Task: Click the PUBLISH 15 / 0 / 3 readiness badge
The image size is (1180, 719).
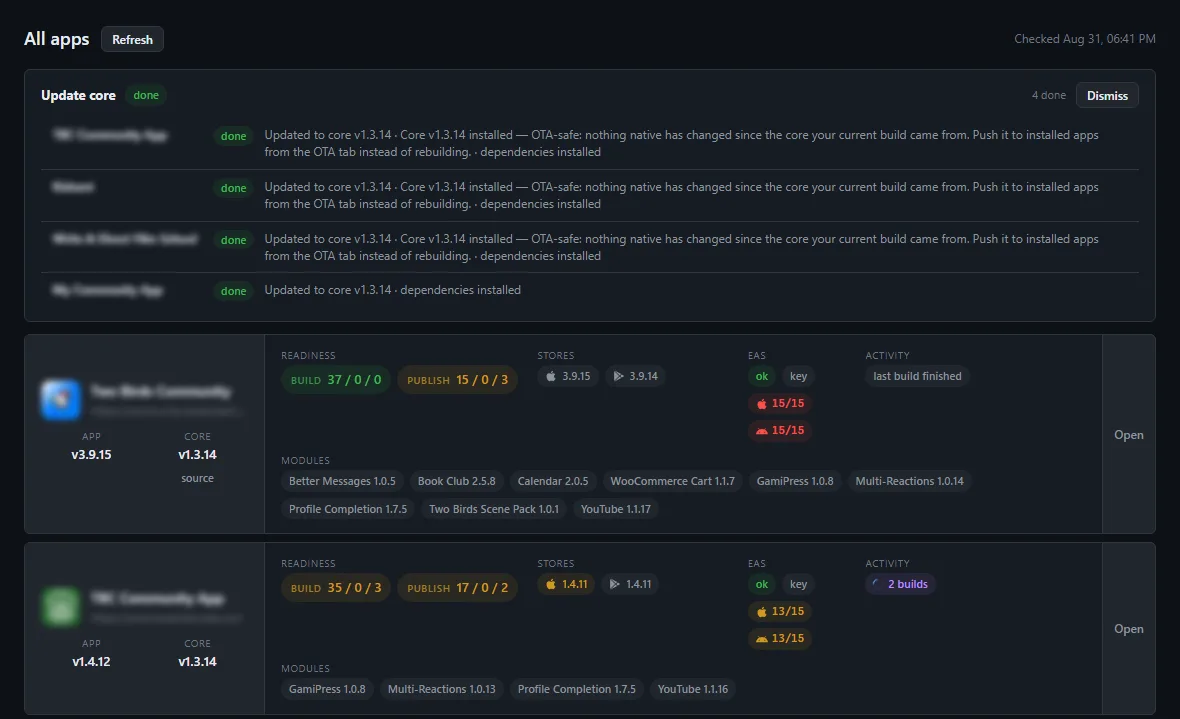Action: pyautogui.click(x=458, y=380)
